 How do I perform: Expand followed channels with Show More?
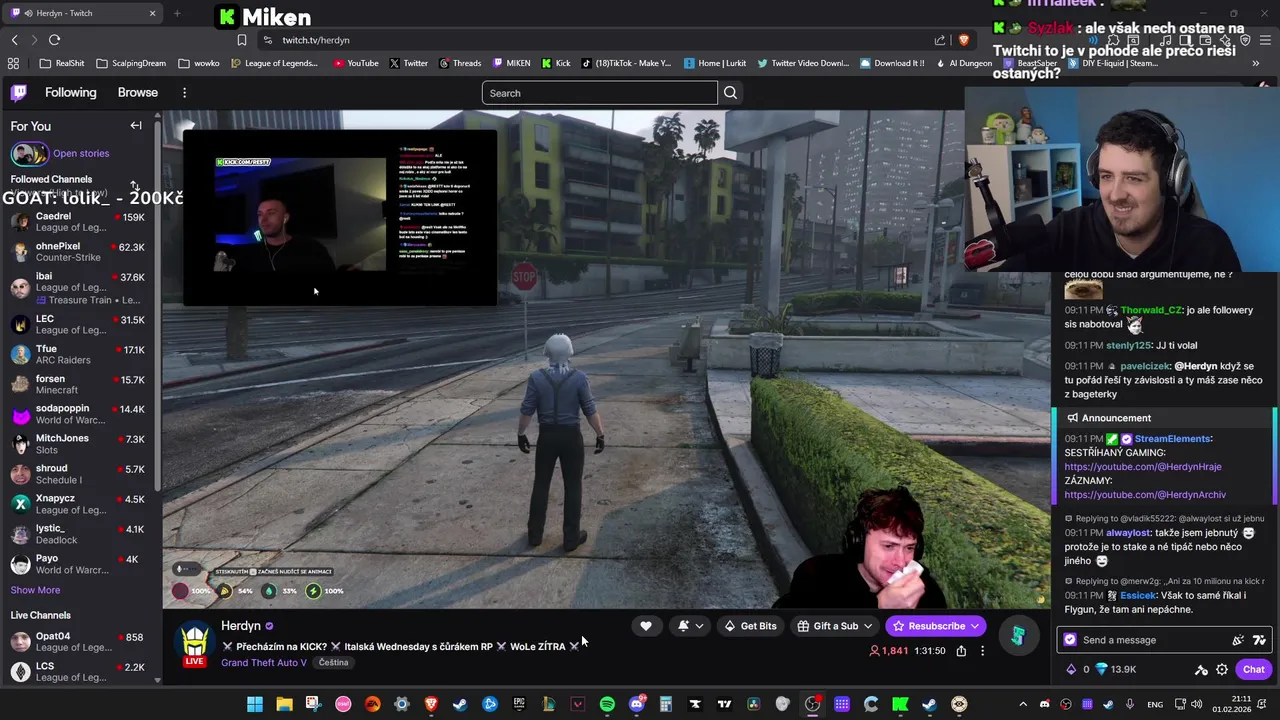pyautogui.click(x=35, y=590)
